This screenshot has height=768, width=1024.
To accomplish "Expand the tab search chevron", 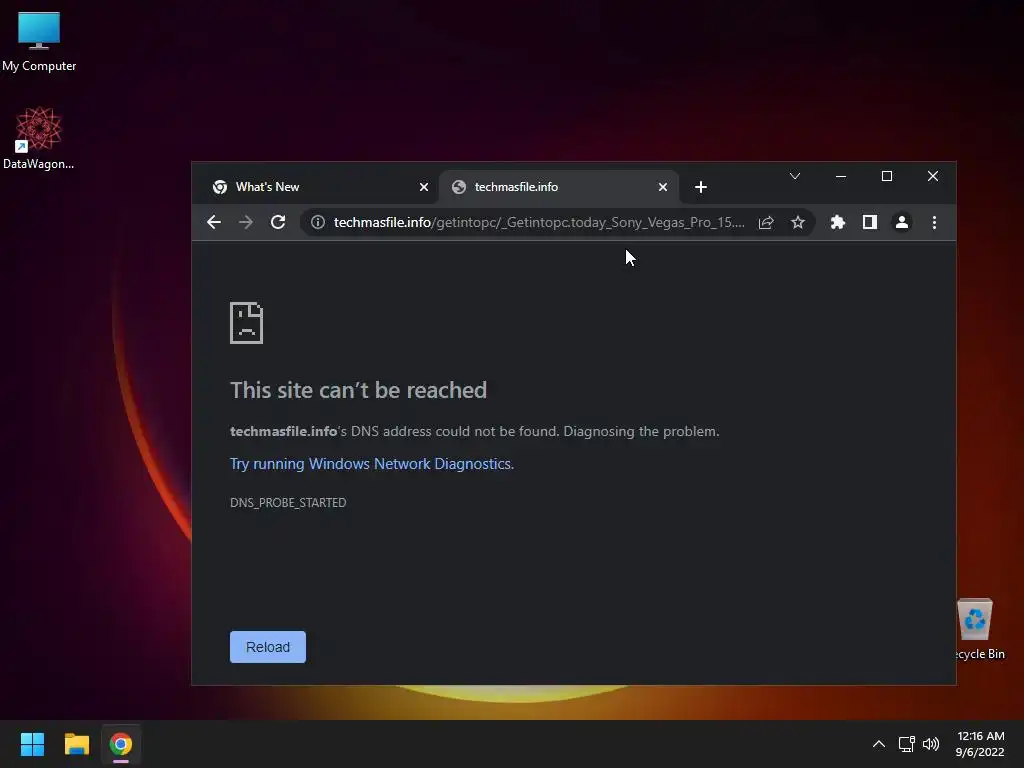I will [795, 176].
